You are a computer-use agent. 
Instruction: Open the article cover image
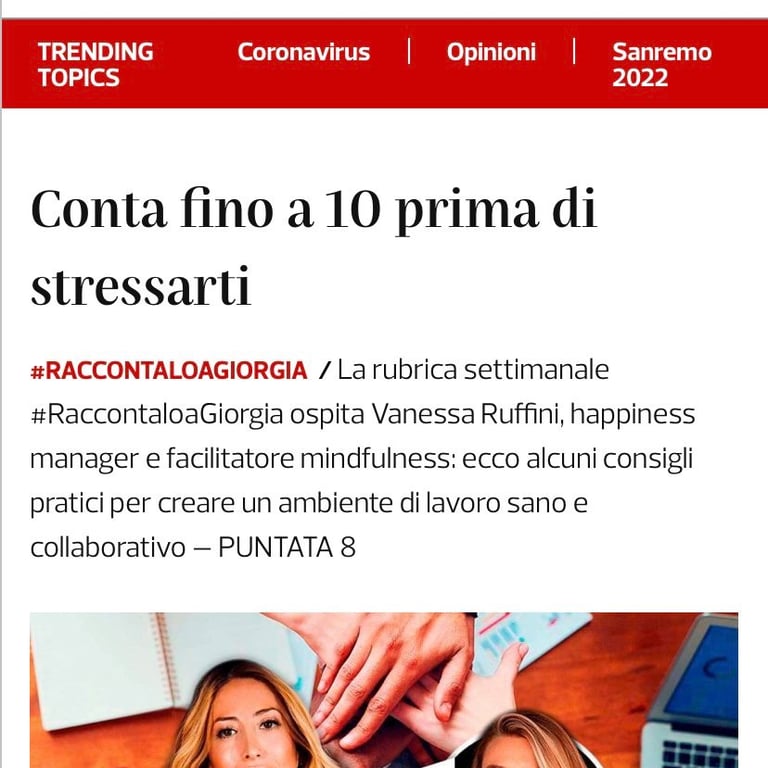pyautogui.click(x=384, y=690)
